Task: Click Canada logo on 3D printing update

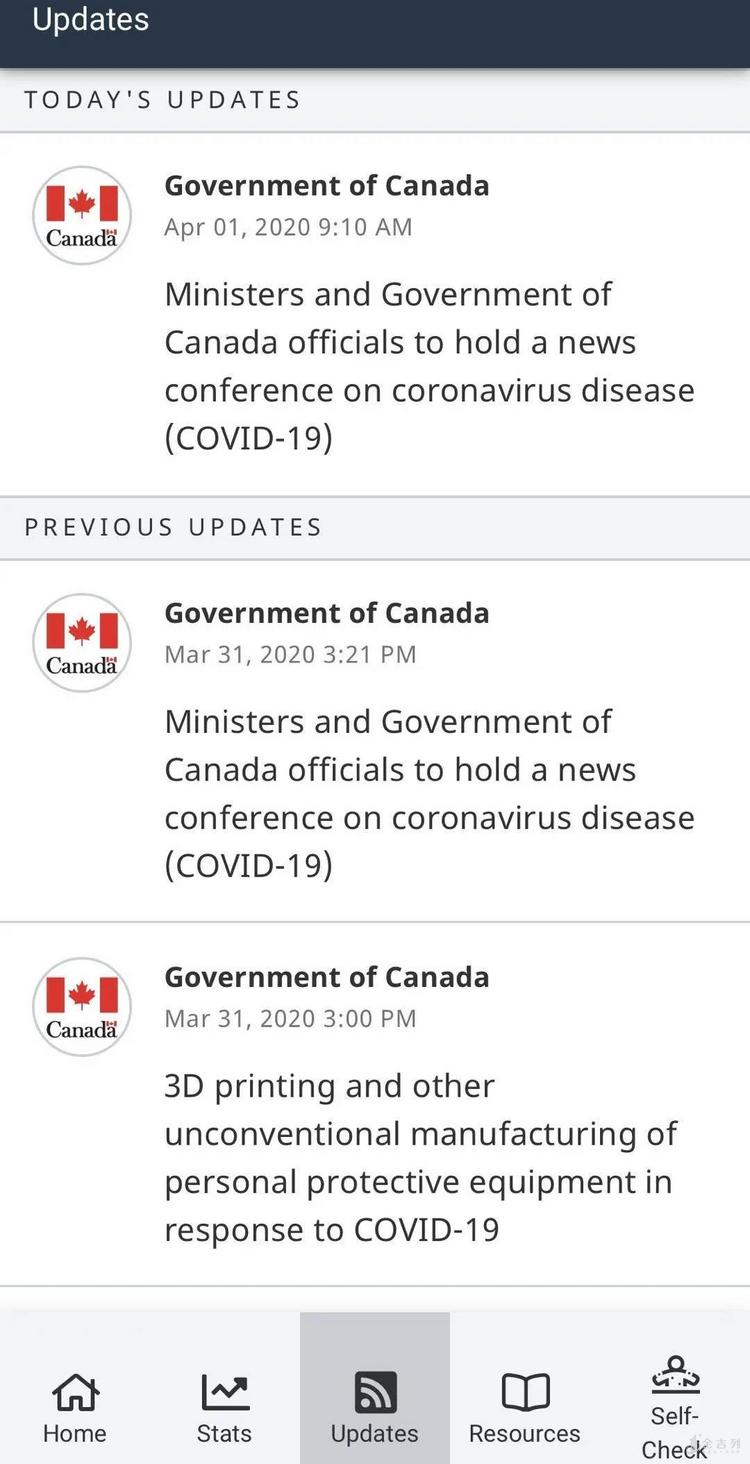Action: coord(82,1007)
